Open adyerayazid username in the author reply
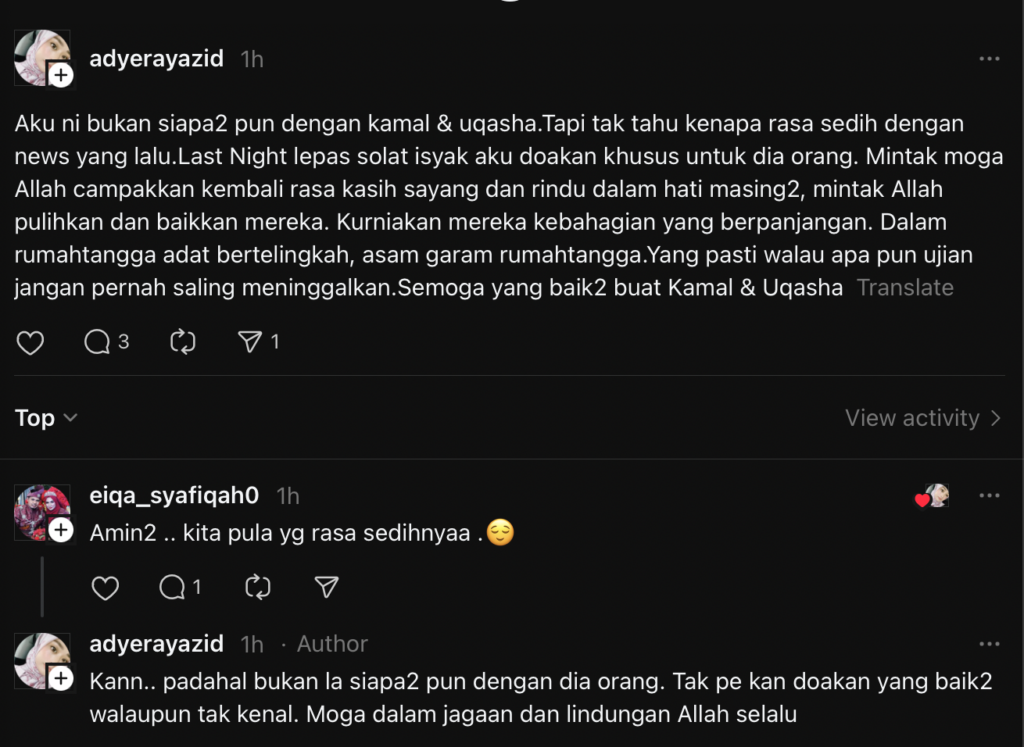Image resolution: width=1024 pixels, height=747 pixels. pyautogui.click(x=156, y=644)
